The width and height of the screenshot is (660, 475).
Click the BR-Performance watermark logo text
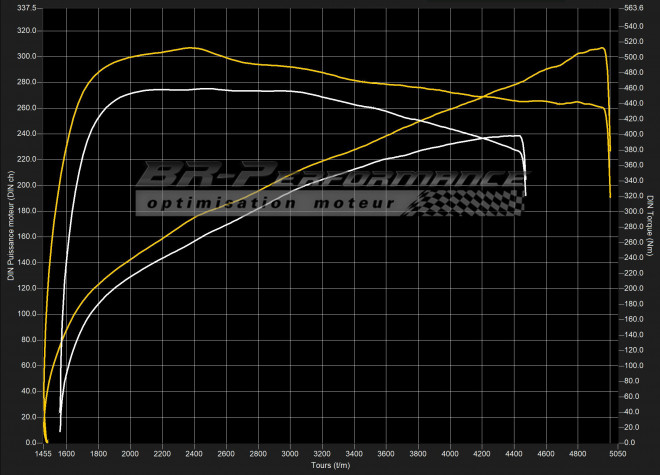point(330,178)
